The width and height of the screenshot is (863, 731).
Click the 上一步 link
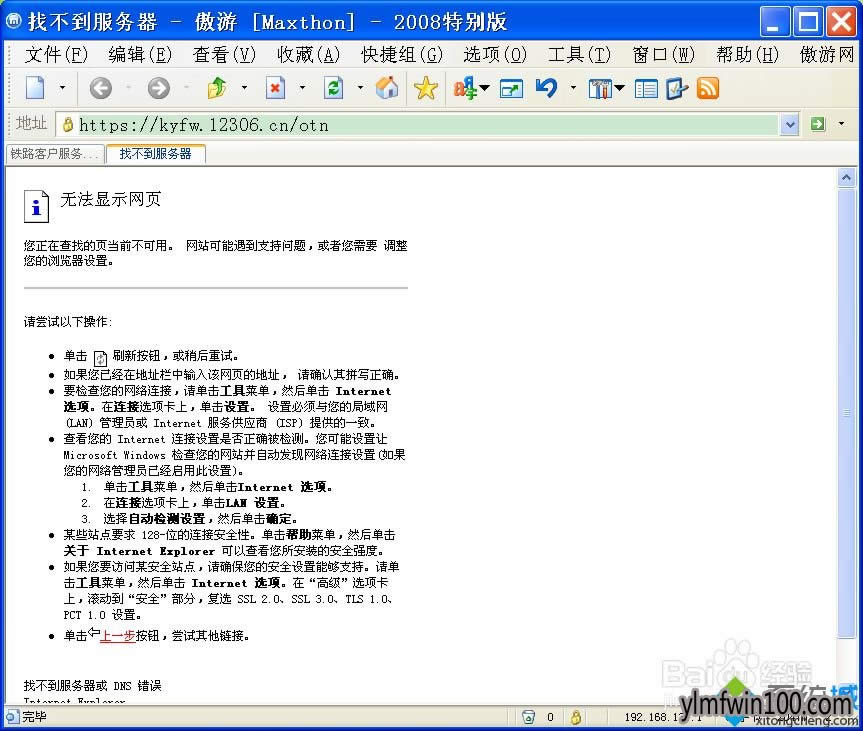pos(117,635)
